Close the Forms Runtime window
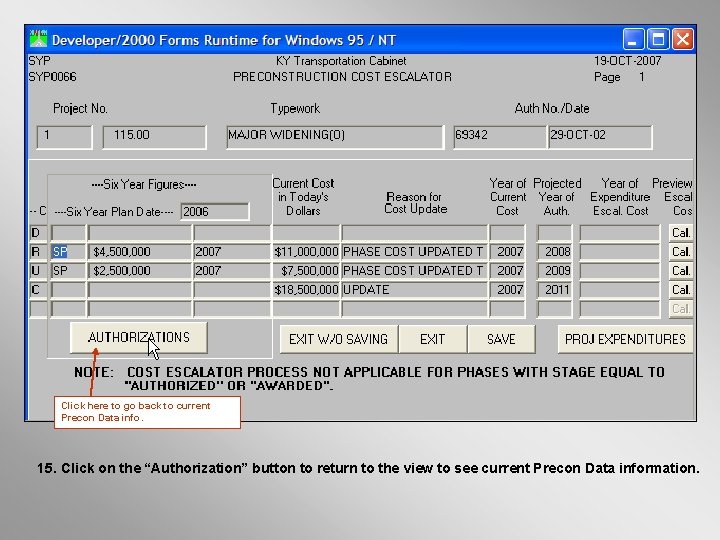Viewport: 720px width, 540px height. point(682,39)
